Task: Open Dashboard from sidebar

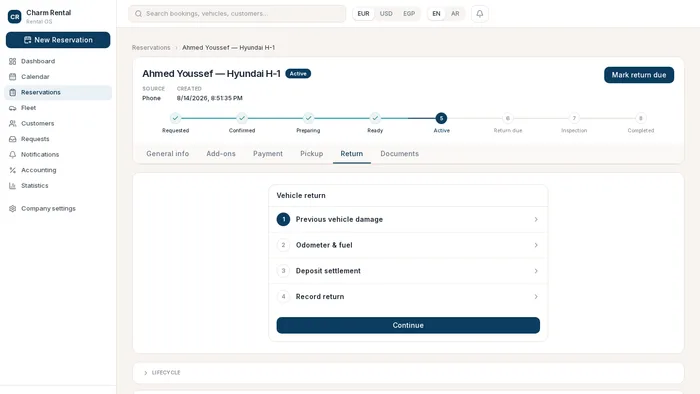Action: pos(58,61)
